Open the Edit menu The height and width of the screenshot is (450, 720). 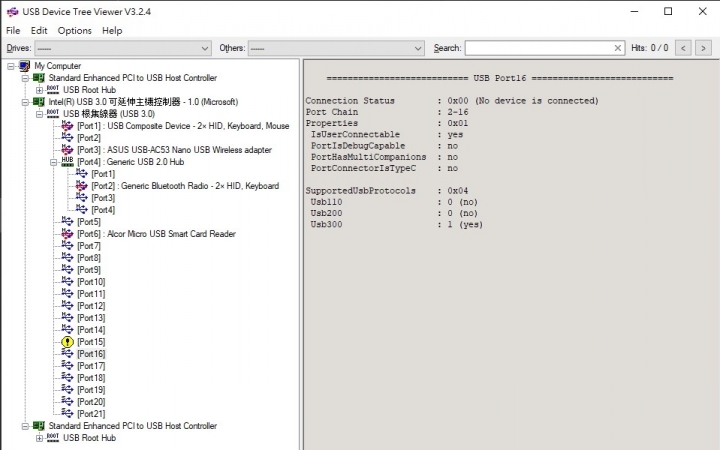39,30
